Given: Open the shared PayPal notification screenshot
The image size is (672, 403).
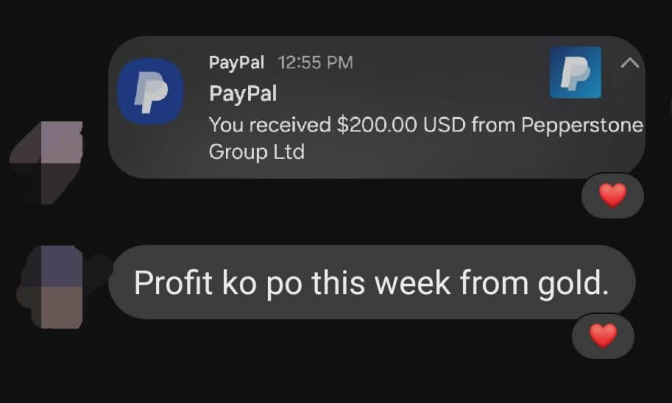Looking at the screenshot, I should [377, 107].
